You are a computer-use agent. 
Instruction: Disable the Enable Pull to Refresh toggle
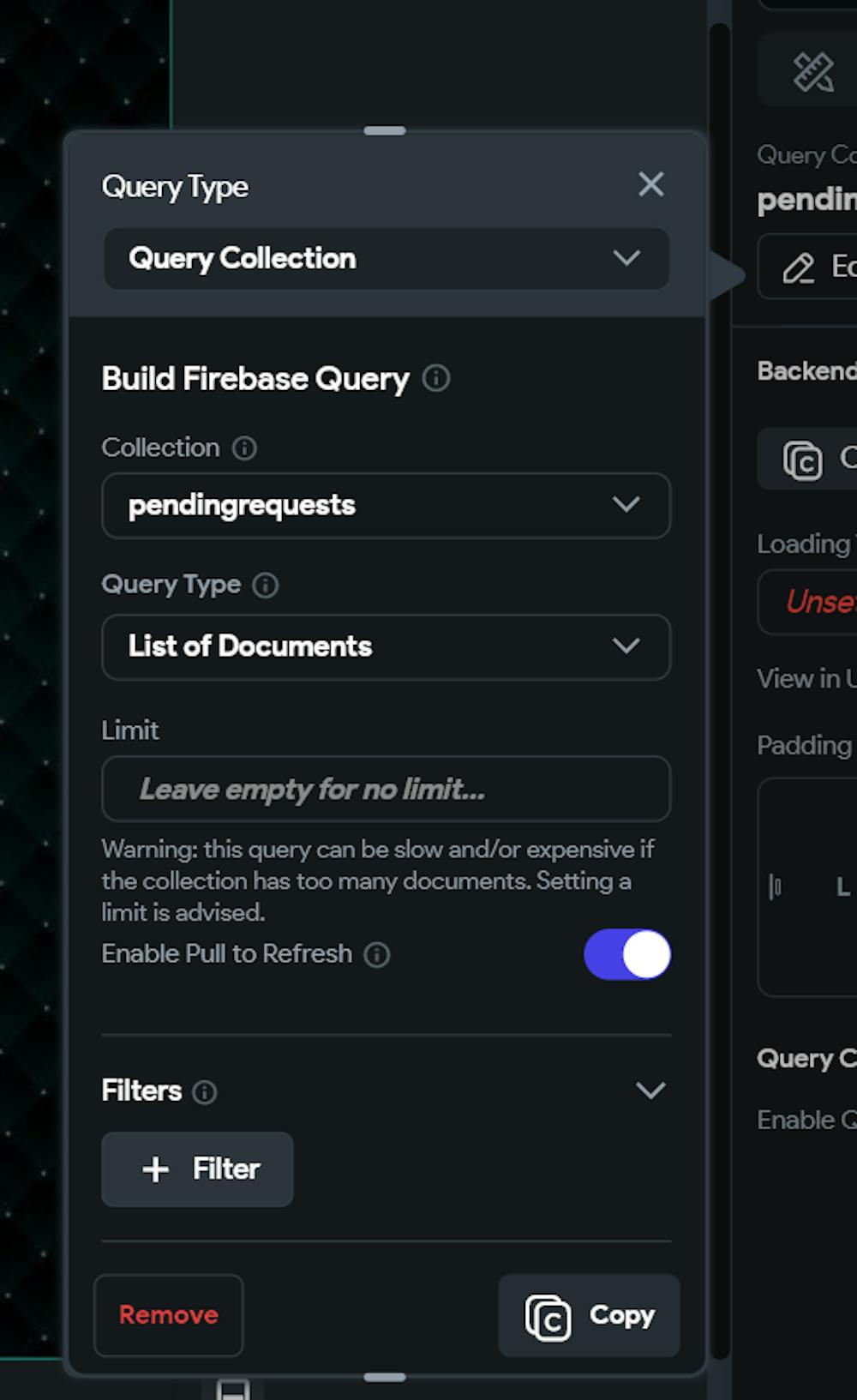(x=627, y=954)
